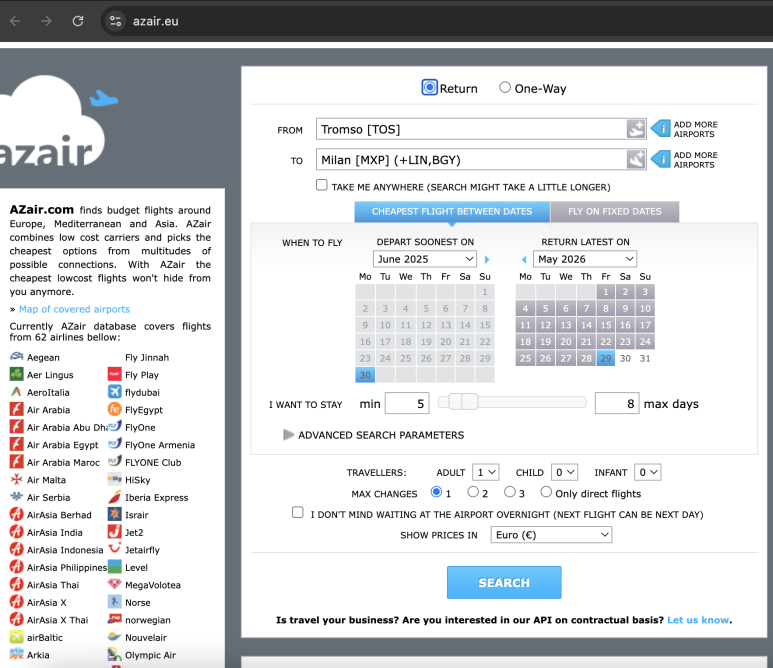Screen dimensions: 773x668
Task: Open the Infant travellers dropdown
Action: tap(647, 472)
